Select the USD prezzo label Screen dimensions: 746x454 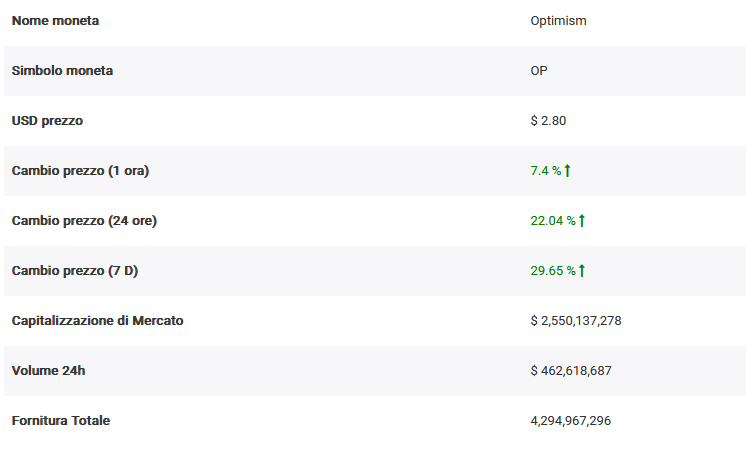pos(47,121)
